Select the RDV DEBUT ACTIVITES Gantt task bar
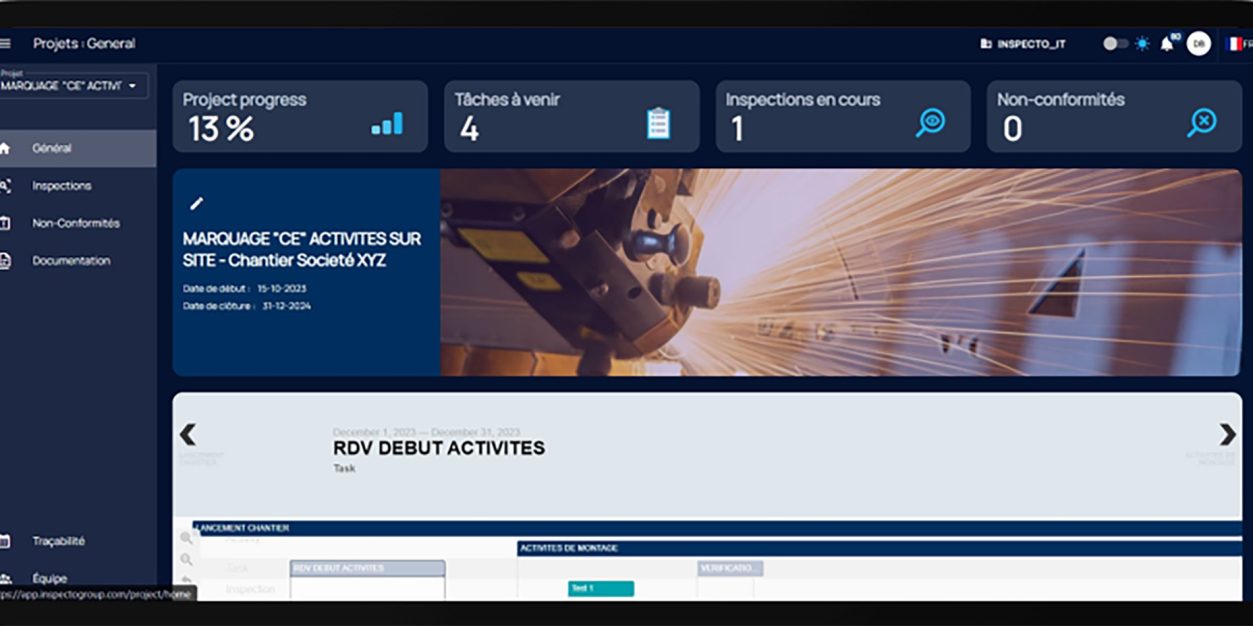The height and width of the screenshot is (626, 1253). pyautogui.click(x=367, y=568)
